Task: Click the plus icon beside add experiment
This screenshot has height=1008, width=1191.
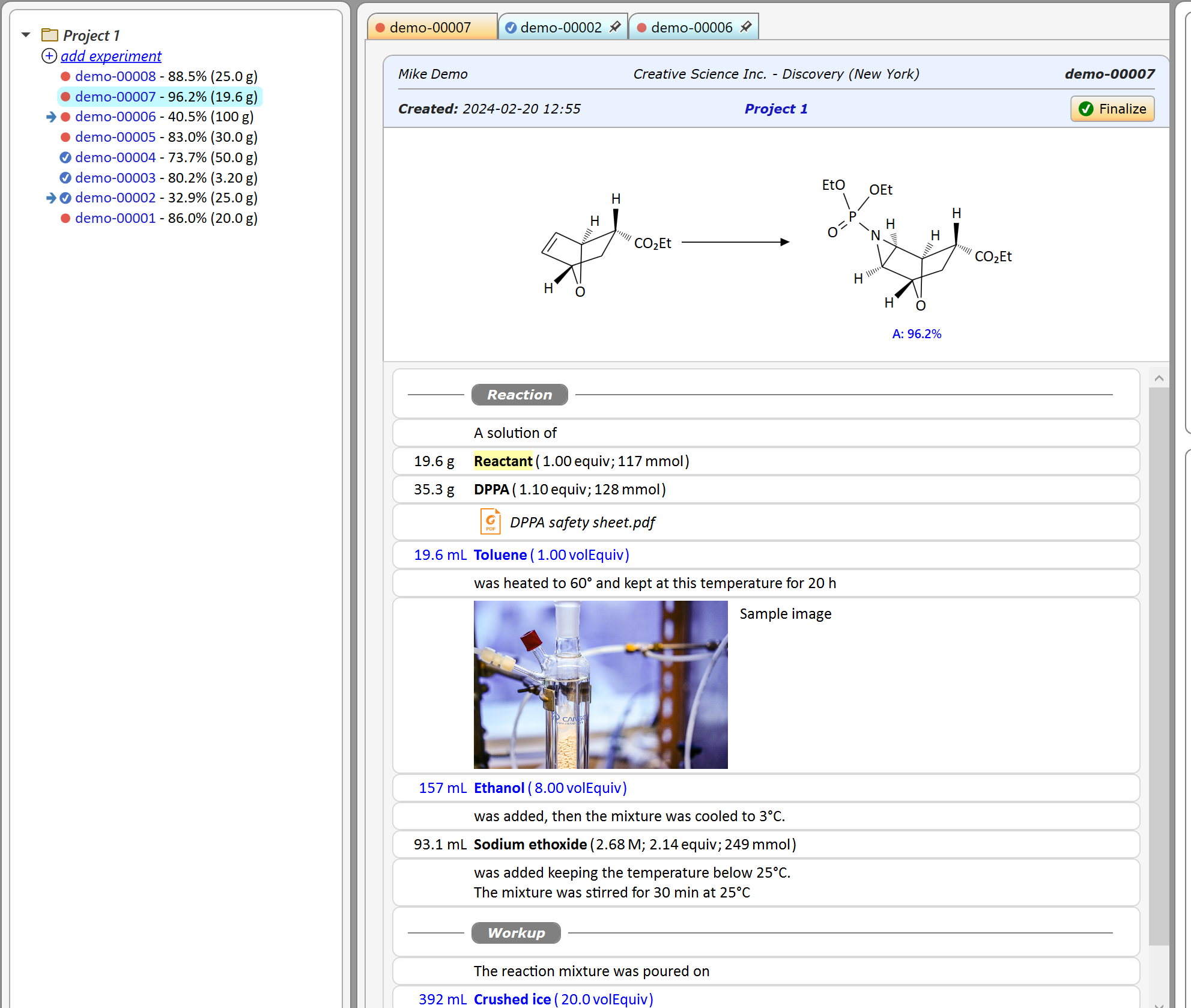Action: click(49, 56)
